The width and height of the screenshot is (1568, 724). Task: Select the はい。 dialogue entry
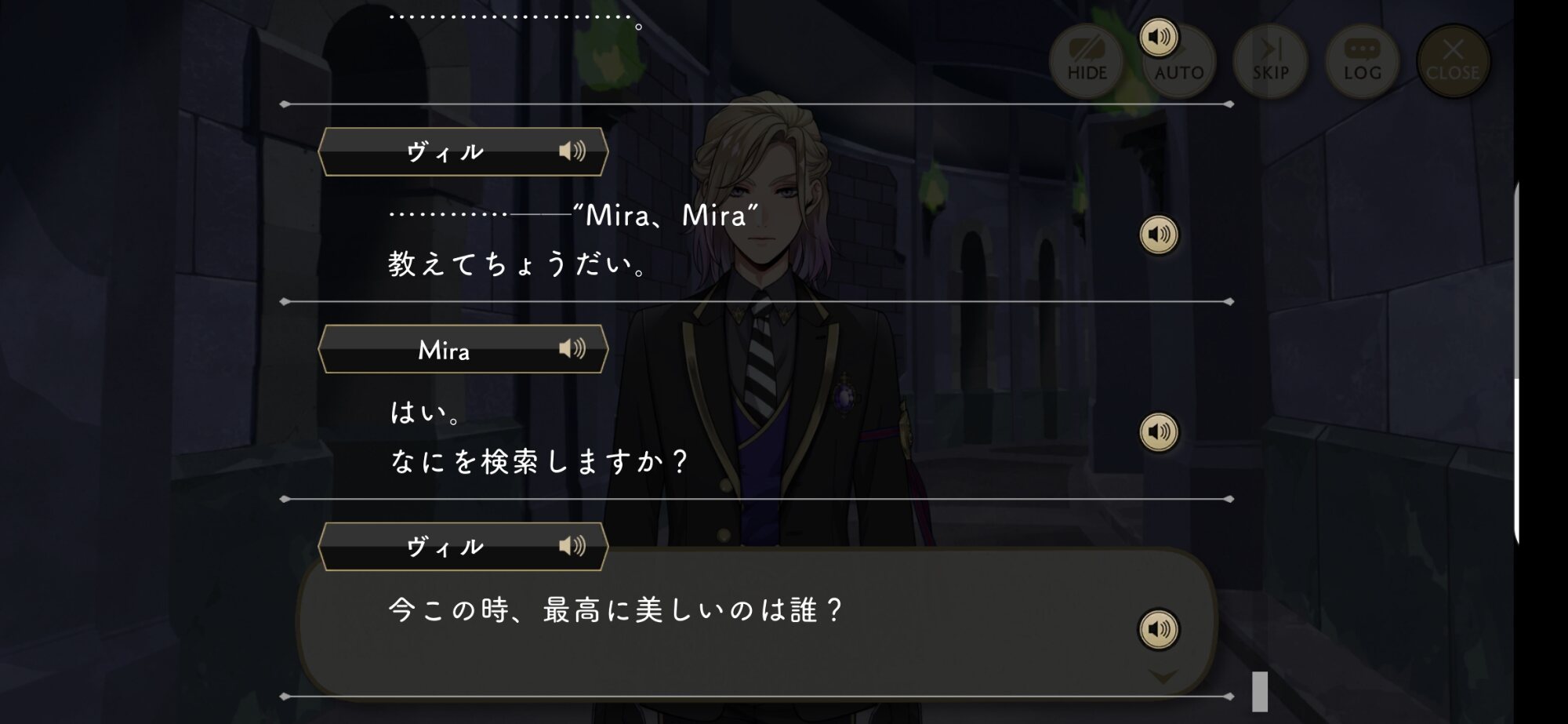(x=426, y=413)
